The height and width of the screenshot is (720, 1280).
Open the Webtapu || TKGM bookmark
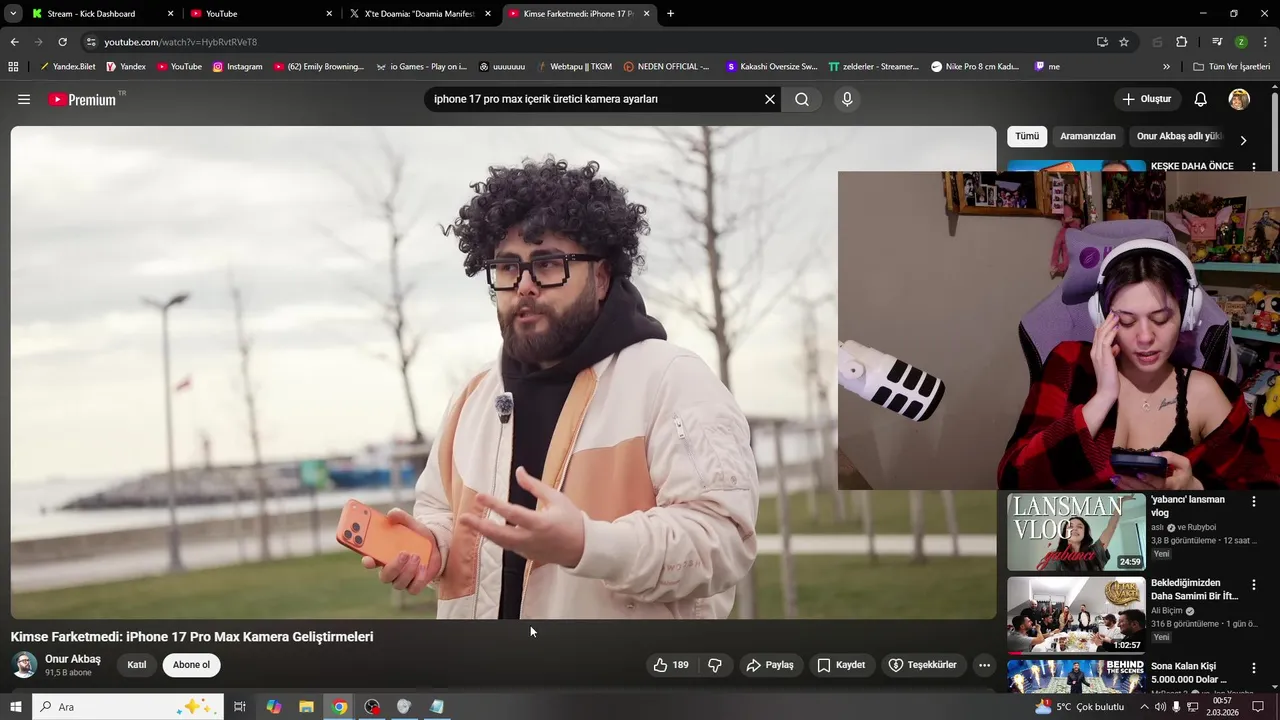574,67
